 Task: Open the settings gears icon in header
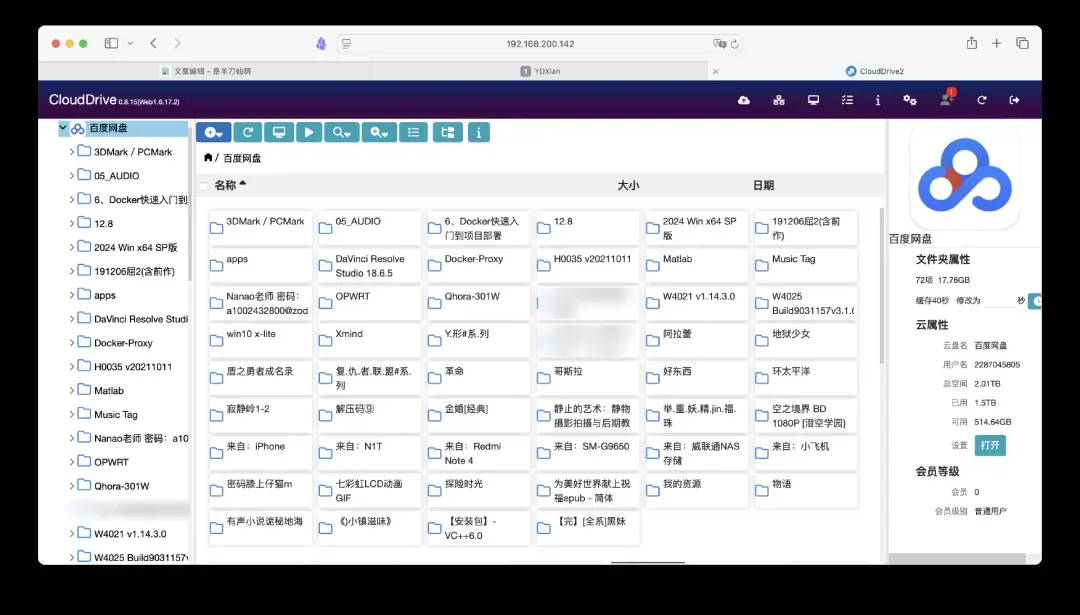(910, 100)
